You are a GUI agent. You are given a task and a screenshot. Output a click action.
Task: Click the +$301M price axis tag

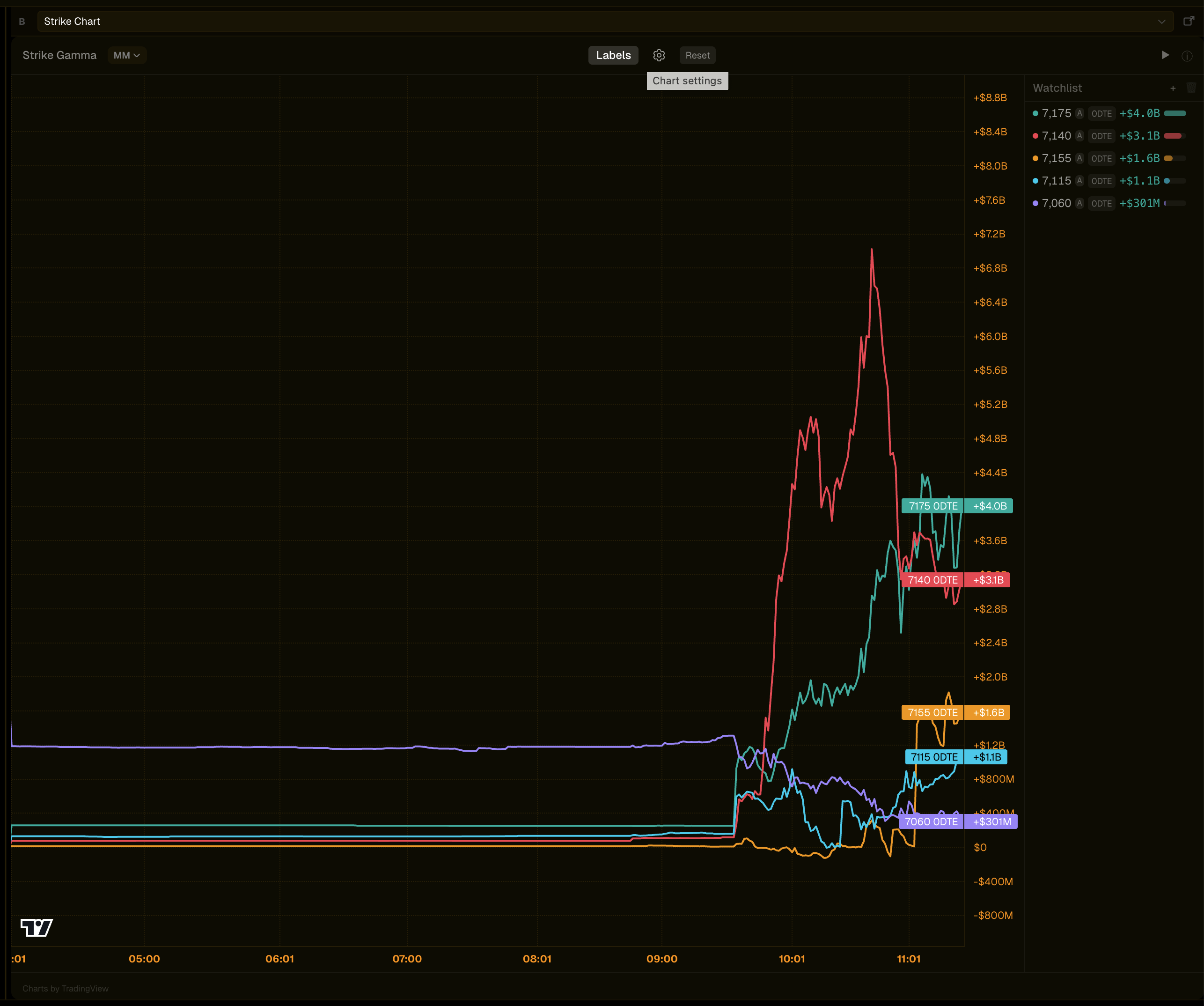coord(991,821)
